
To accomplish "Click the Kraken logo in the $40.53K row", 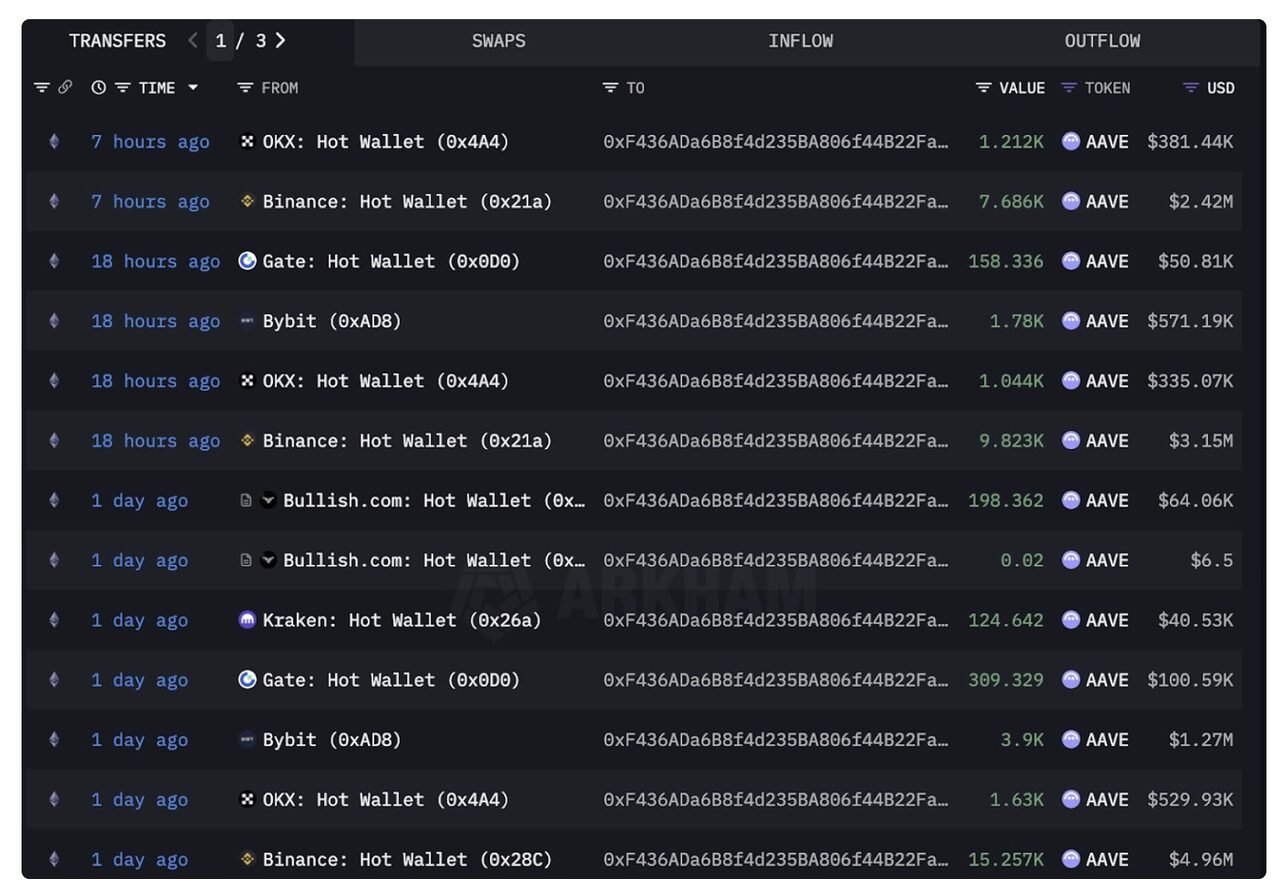I will click(248, 620).
